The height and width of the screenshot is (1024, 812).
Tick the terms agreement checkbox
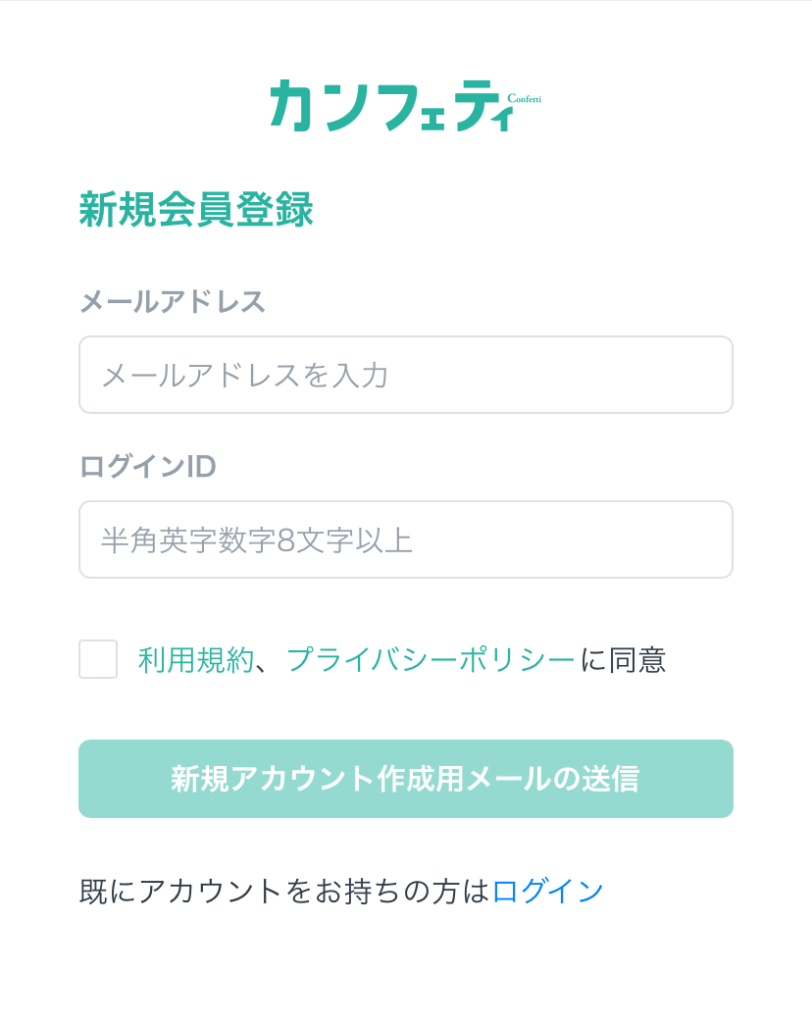pyautogui.click(x=98, y=659)
